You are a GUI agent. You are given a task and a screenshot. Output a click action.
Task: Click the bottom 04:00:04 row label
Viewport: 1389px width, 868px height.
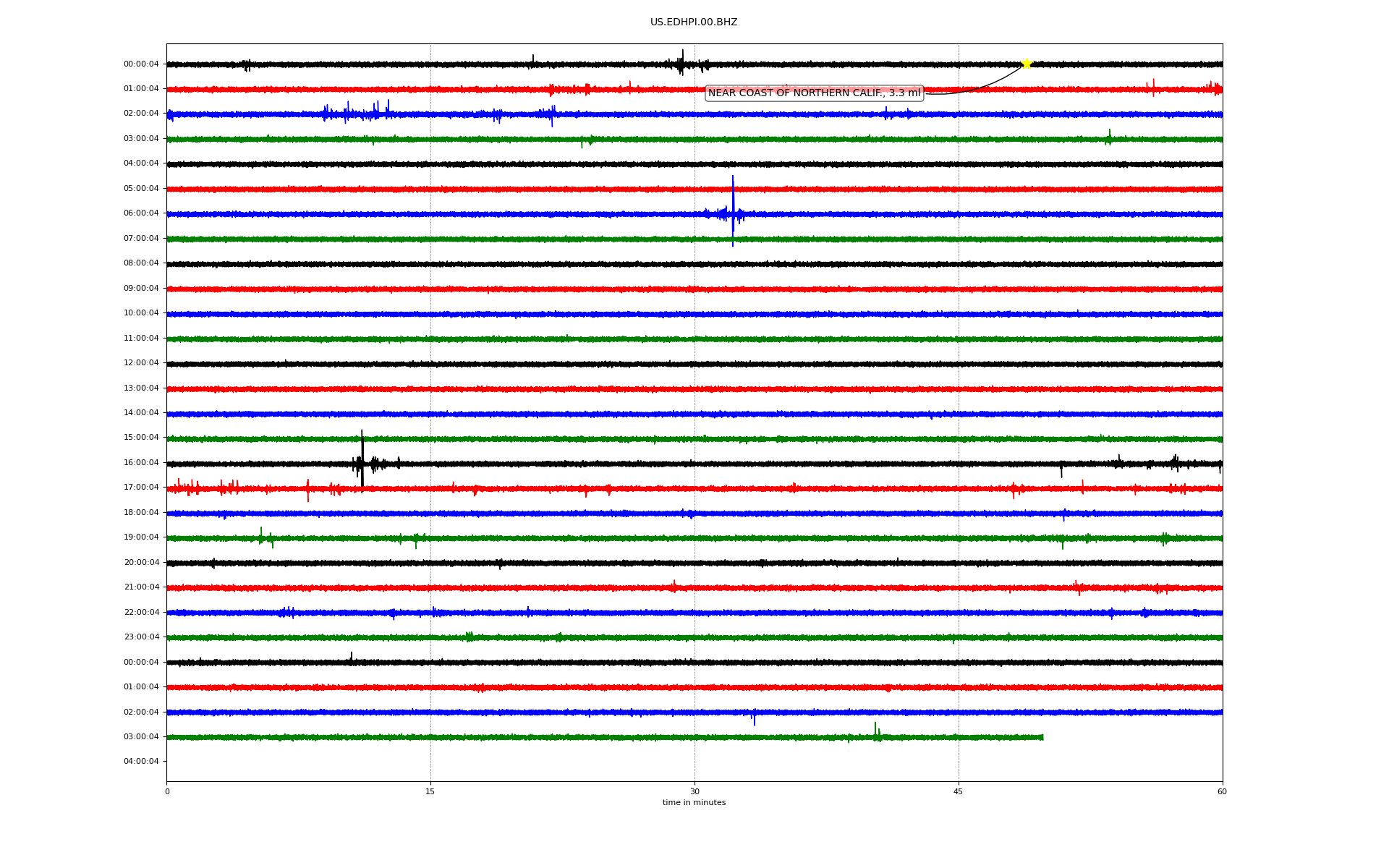(x=141, y=762)
